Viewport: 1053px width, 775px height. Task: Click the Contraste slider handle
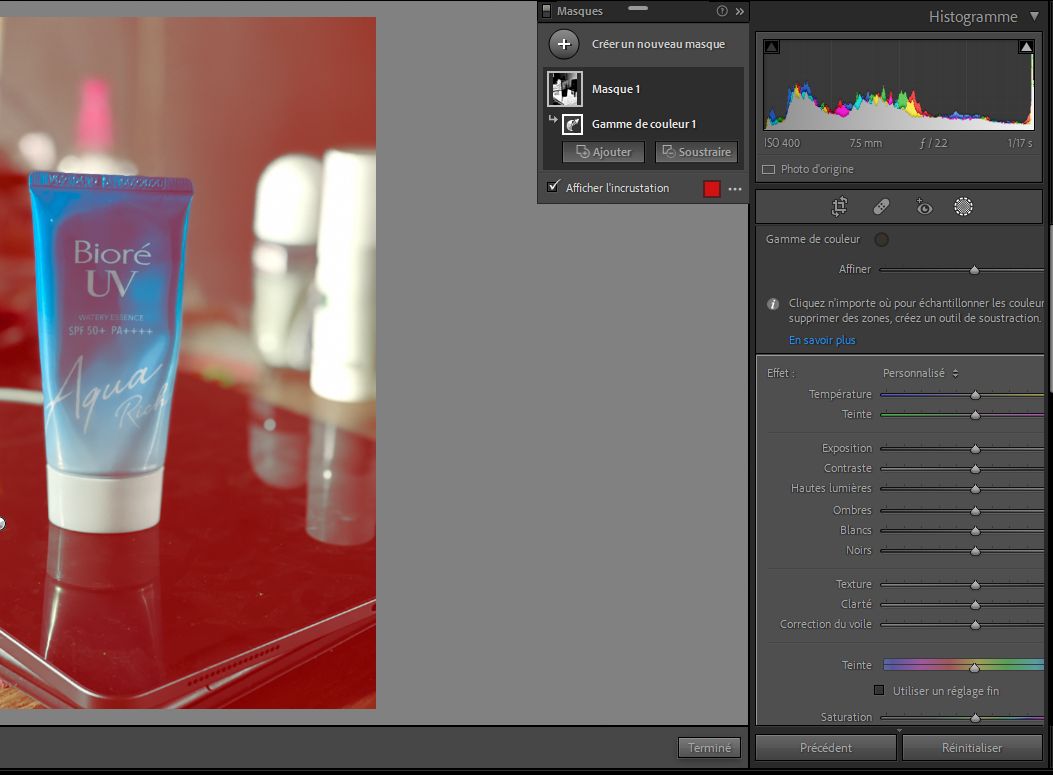coord(975,469)
